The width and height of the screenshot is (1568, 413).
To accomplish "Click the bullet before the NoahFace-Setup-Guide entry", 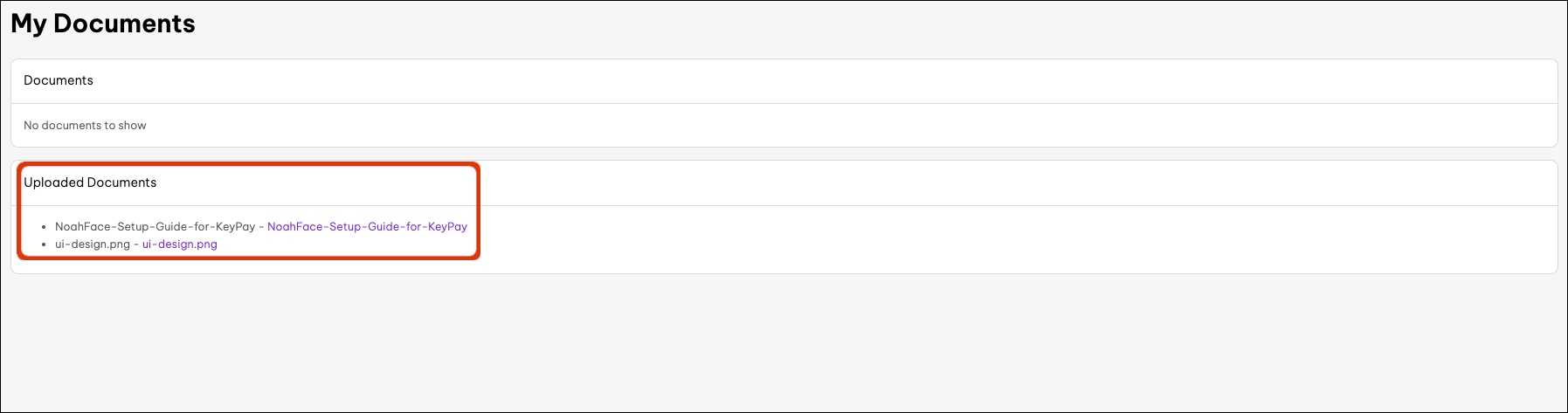I will coord(44,227).
